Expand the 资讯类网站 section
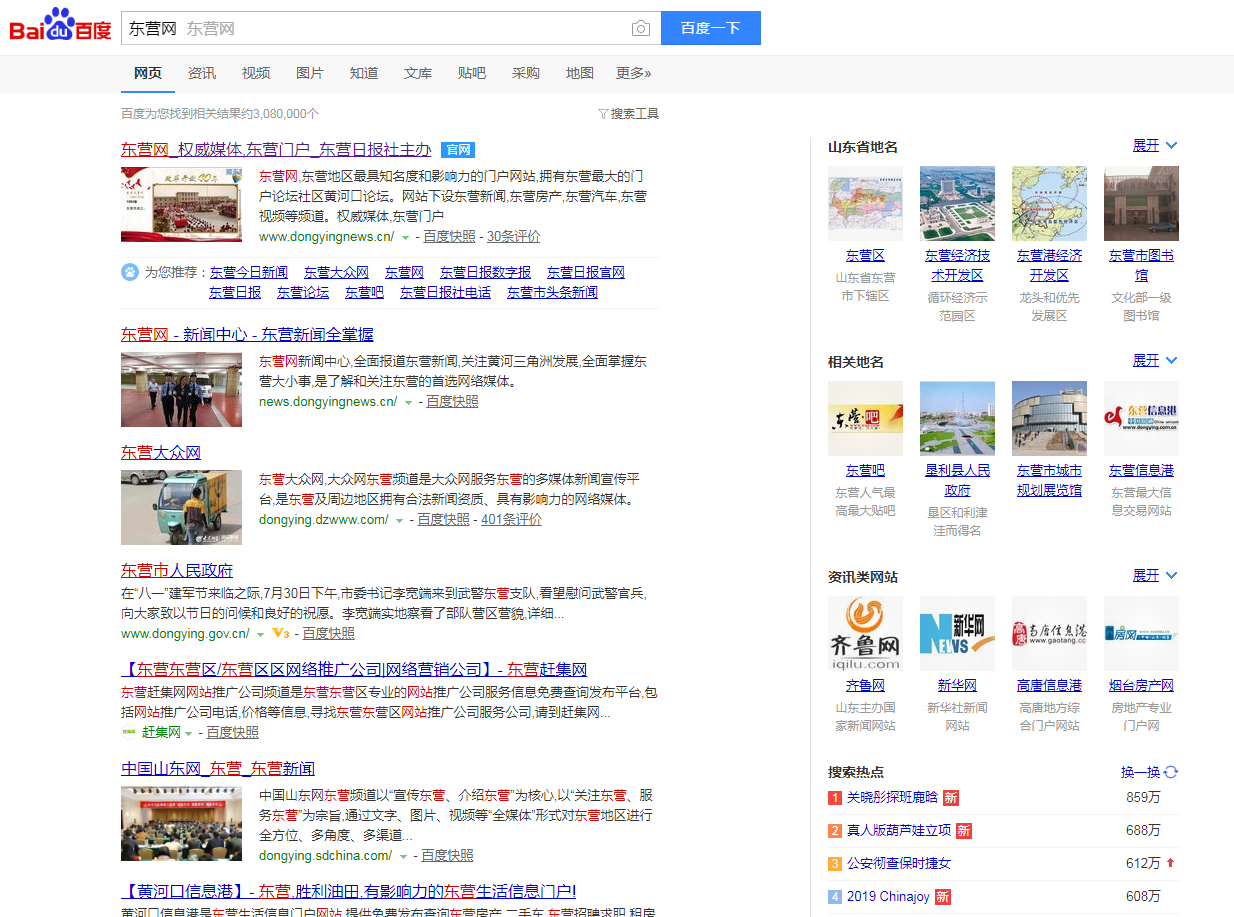Screen dimensions: 1234x917 click(x=1155, y=576)
